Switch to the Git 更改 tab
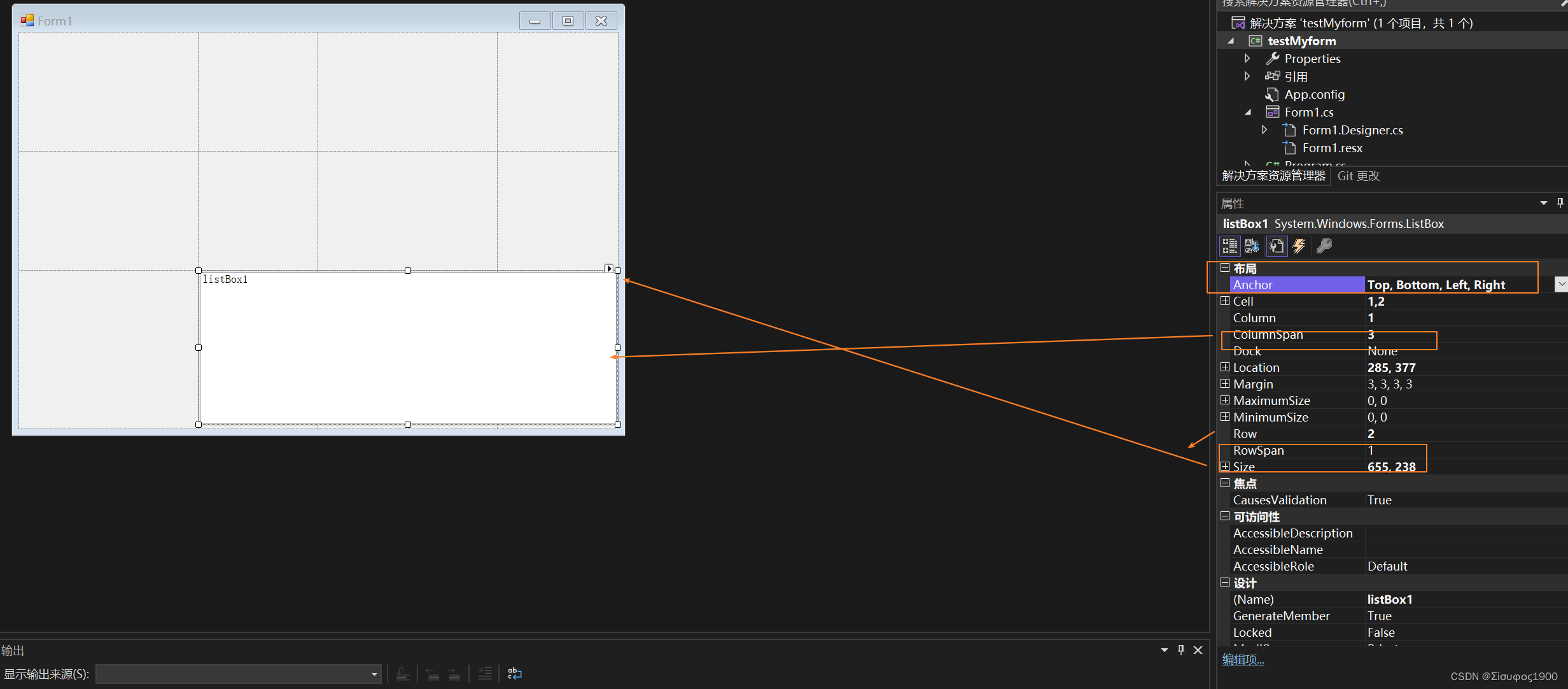Viewport: 1568px width, 689px height. [1357, 176]
